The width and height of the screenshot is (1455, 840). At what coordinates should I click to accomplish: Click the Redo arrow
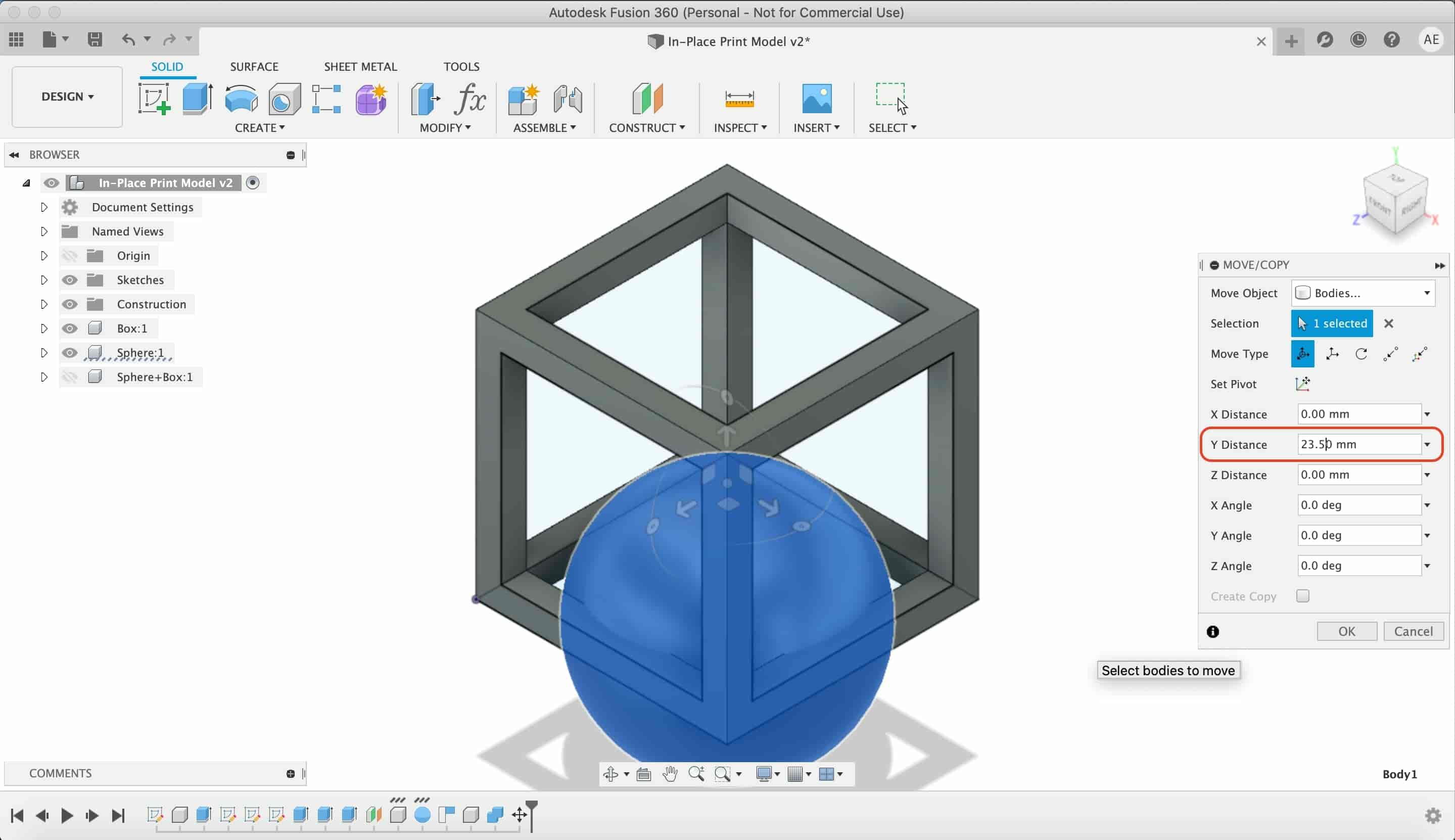(169, 39)
